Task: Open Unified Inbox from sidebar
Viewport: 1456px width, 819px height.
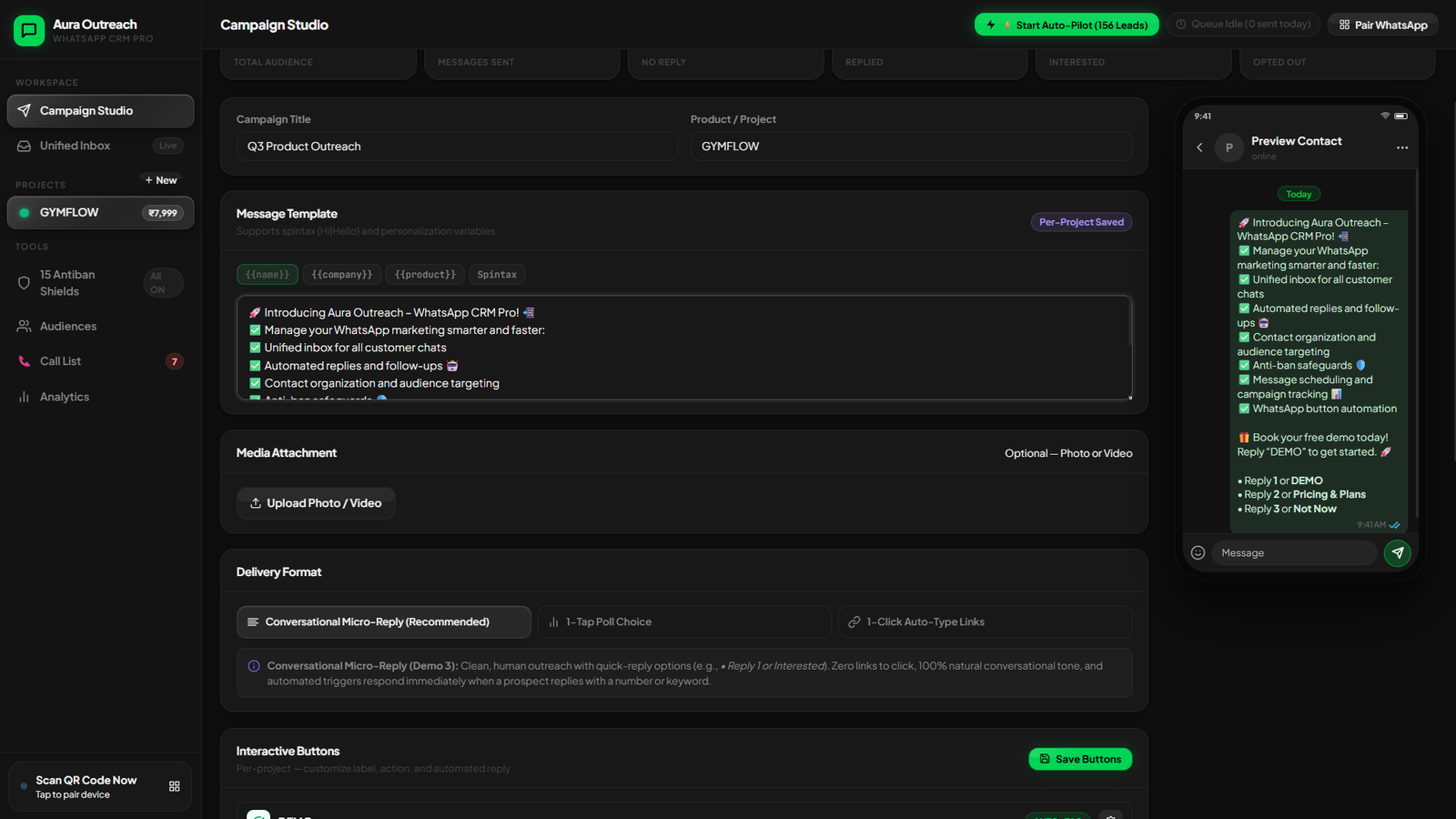Action: pos(100,146)
